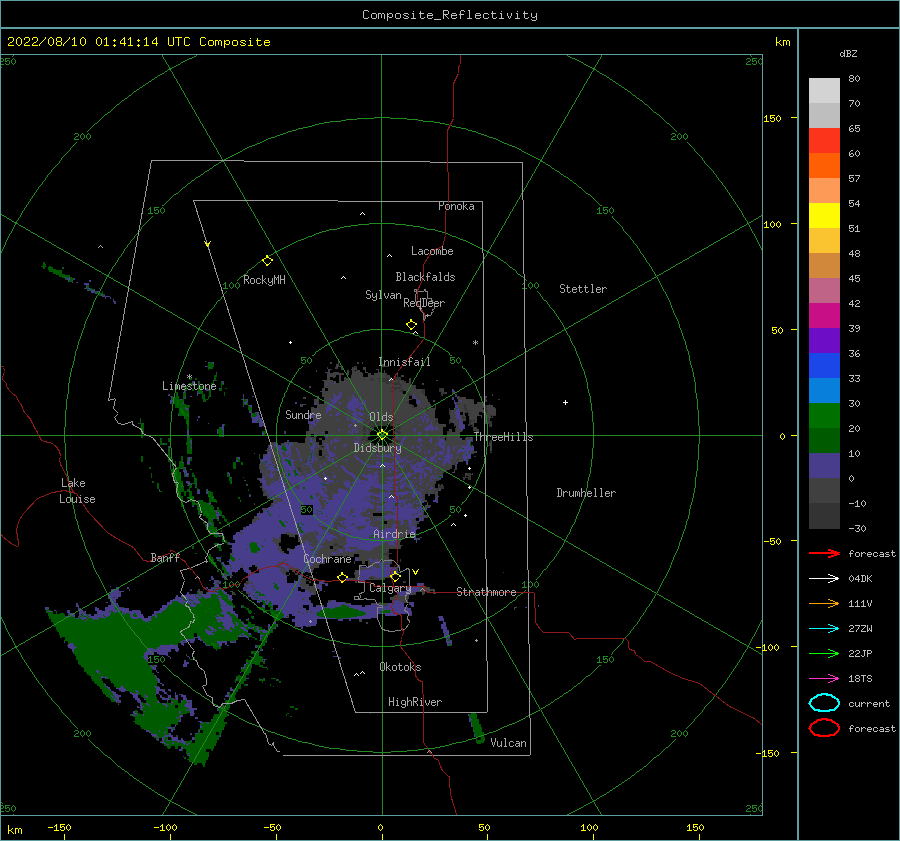Click yellow diamond marker above Calgary label
900x841 pixels.
pos(395,576)
